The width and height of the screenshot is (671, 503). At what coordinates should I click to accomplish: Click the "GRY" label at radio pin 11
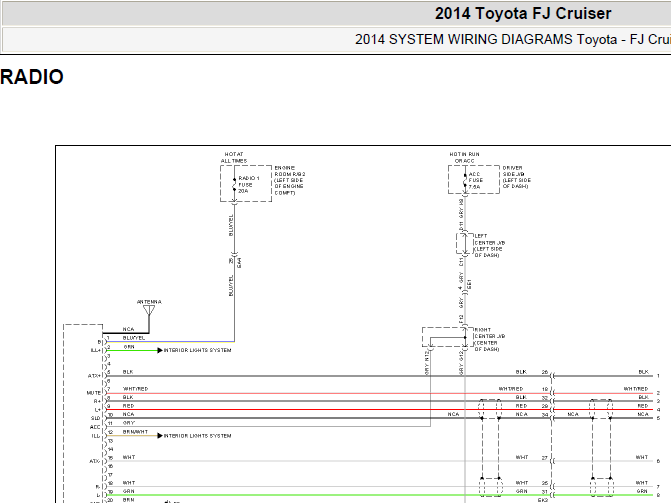click(129, 423)
